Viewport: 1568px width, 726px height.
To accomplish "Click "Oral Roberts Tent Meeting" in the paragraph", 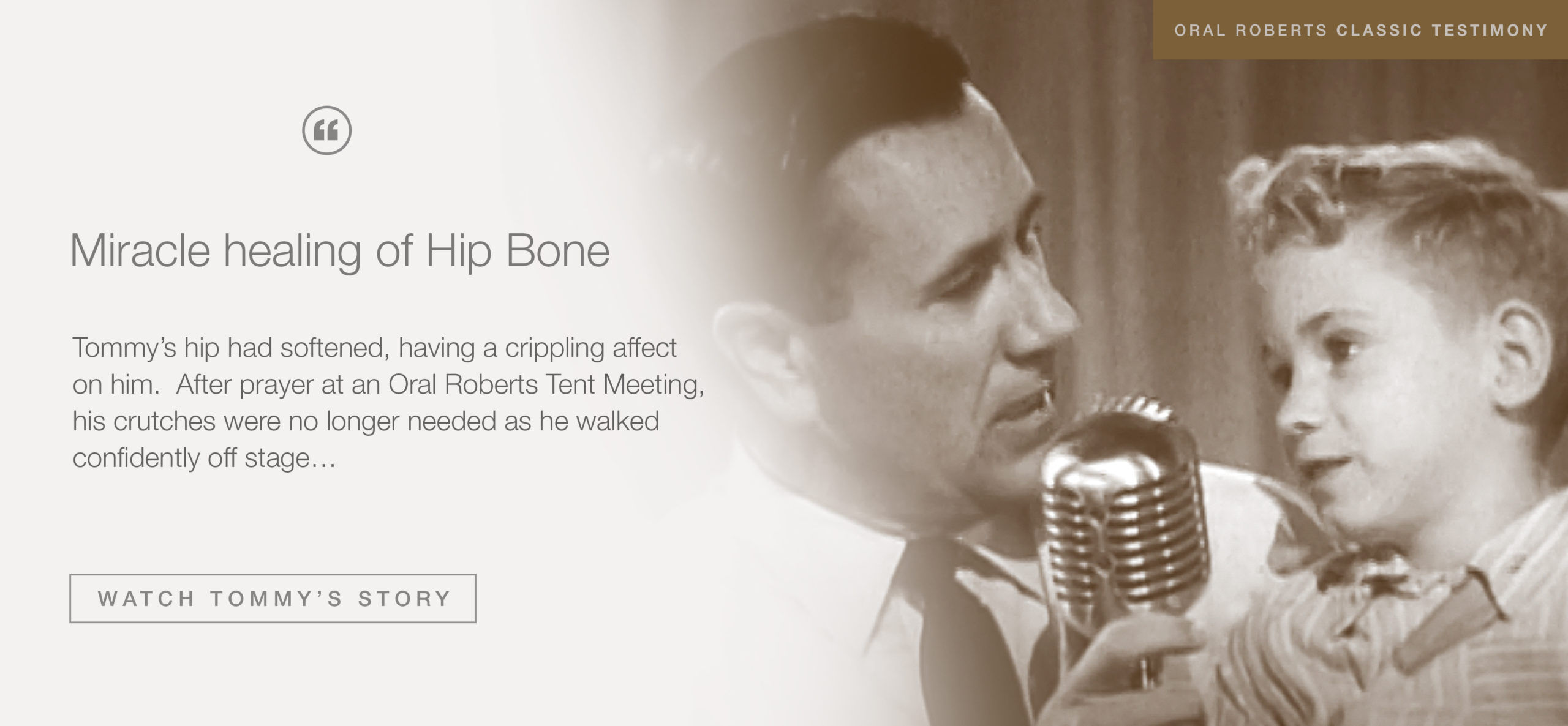I will point(545,384).
